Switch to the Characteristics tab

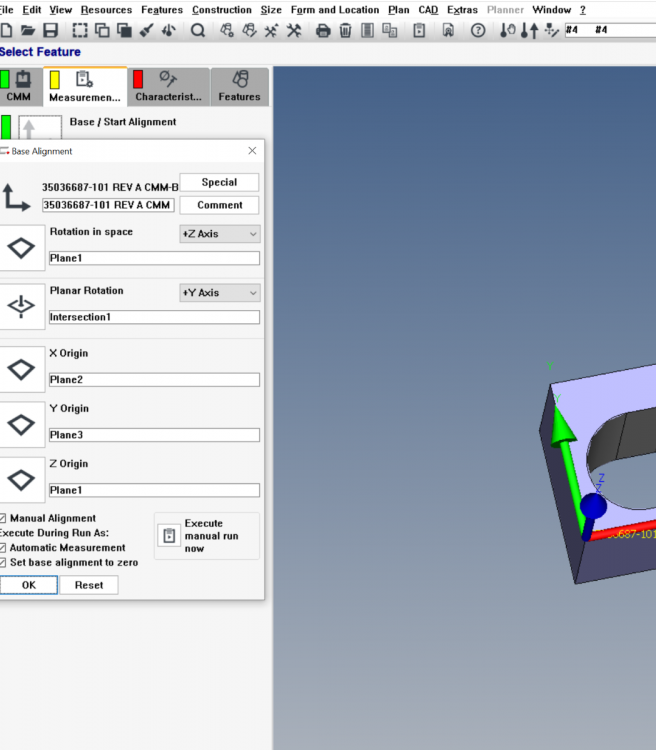(x=168, y=86)
